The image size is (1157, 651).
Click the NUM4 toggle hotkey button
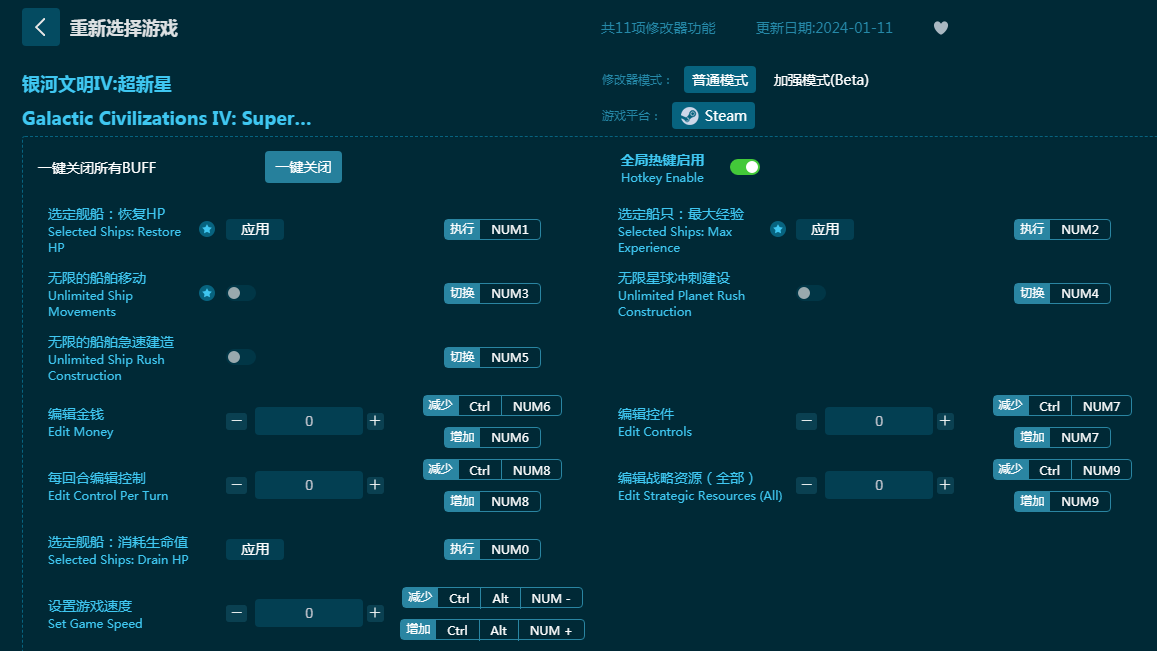[1063, 293]
